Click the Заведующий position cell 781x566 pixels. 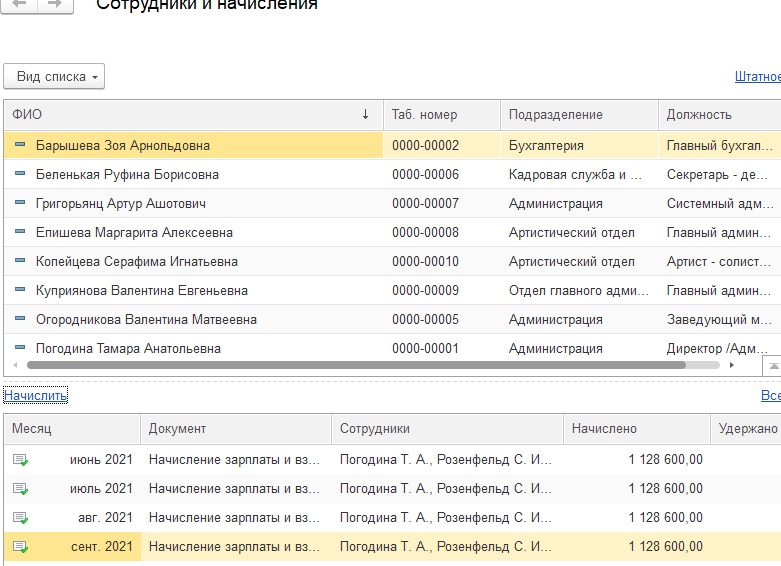pos(719,319)
